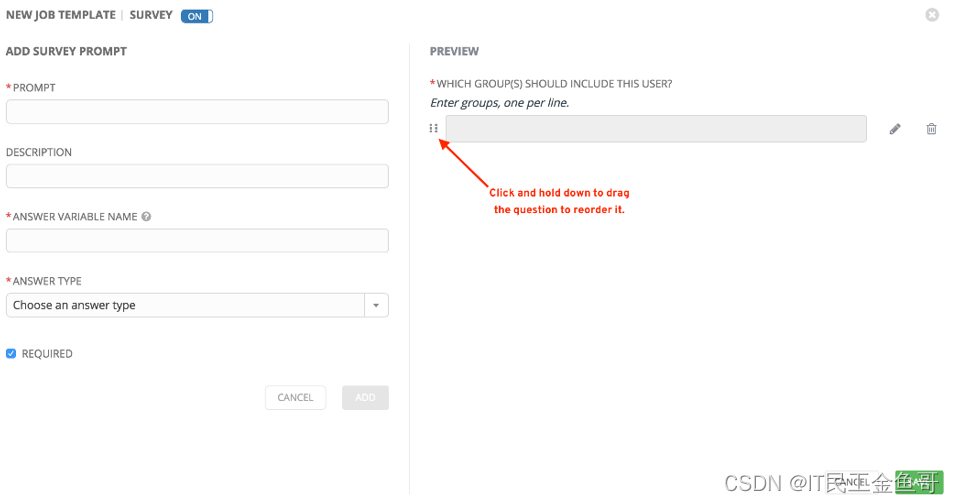955x503 pixels.
Task: Close the survey dialog with X icon
Action: pyautogui.click(x=932, y=15)
